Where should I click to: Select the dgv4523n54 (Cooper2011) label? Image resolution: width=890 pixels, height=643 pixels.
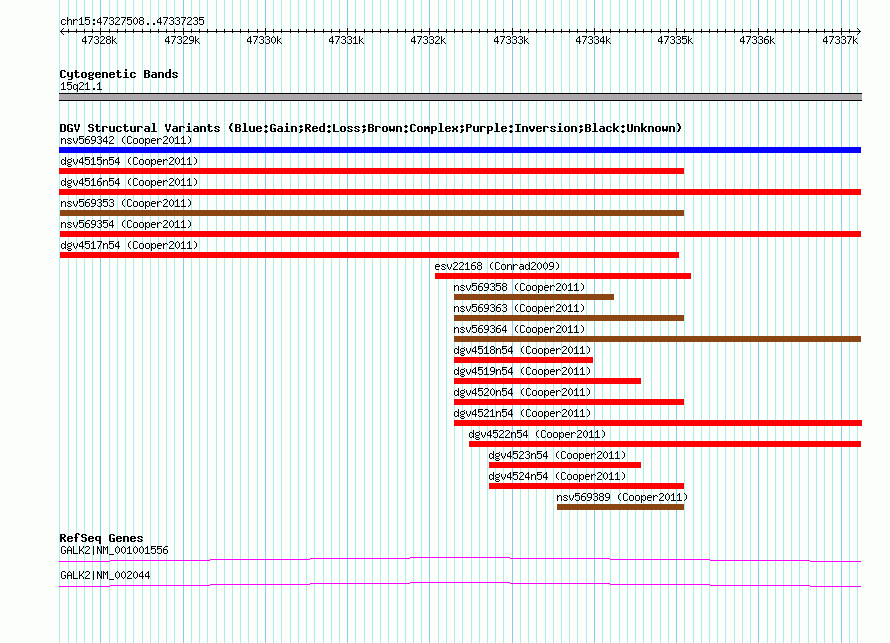[x=557, y=455]
